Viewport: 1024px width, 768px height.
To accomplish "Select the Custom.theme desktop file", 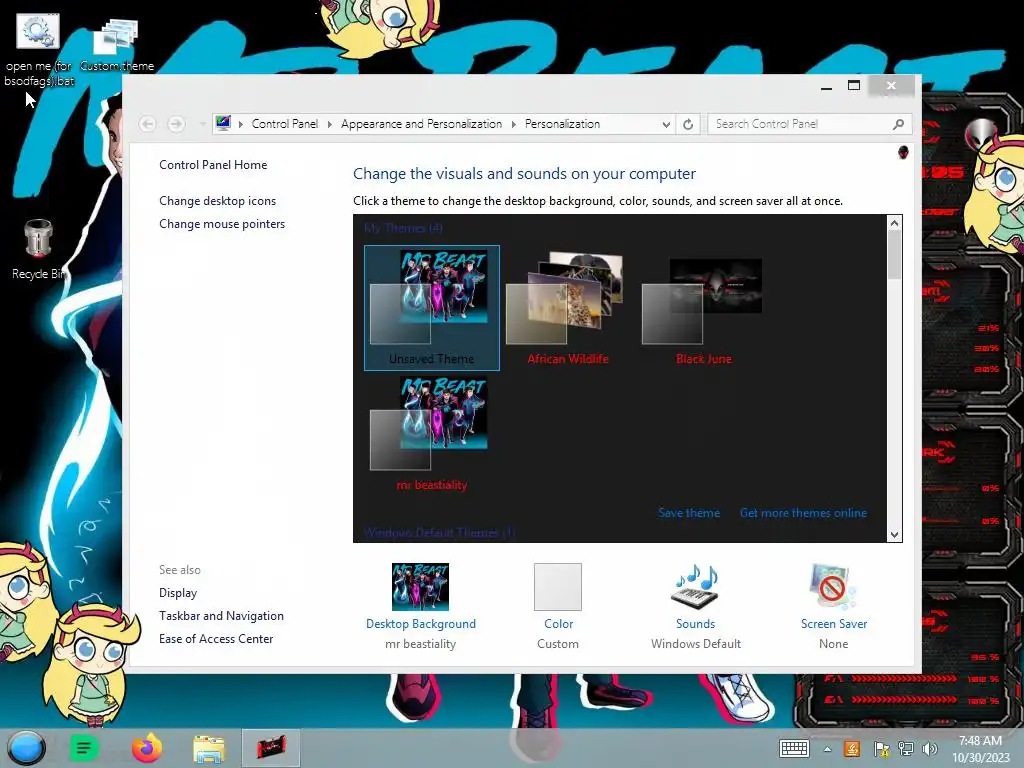I will [x=116, y=44].
